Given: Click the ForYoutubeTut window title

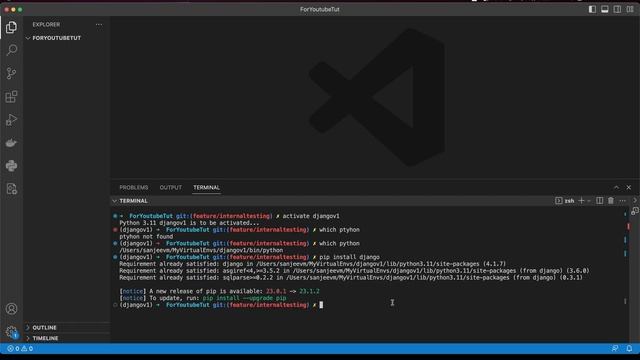Looking at the screenshot, I should [x=320, y=9].
